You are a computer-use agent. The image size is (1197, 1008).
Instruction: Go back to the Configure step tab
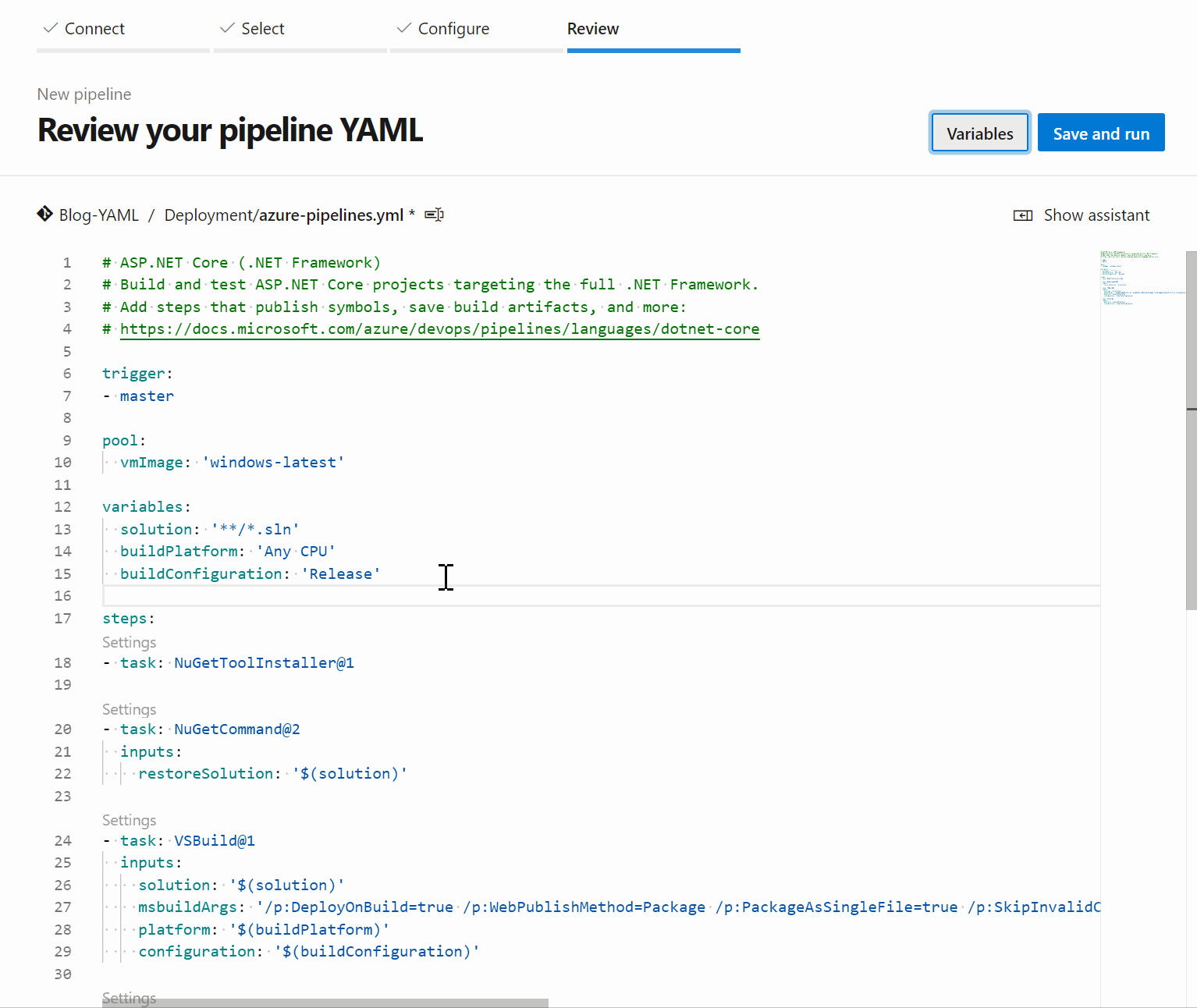(453, 29)
